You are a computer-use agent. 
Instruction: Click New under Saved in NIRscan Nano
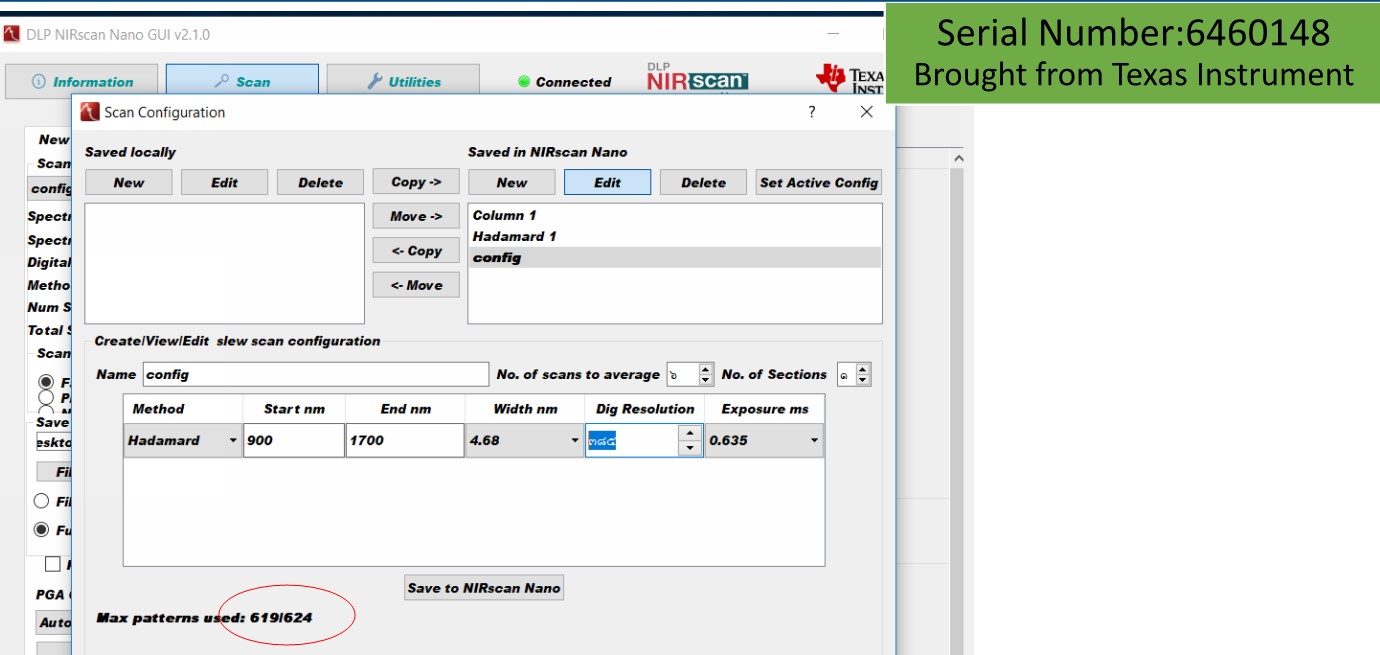coord(511,182)
